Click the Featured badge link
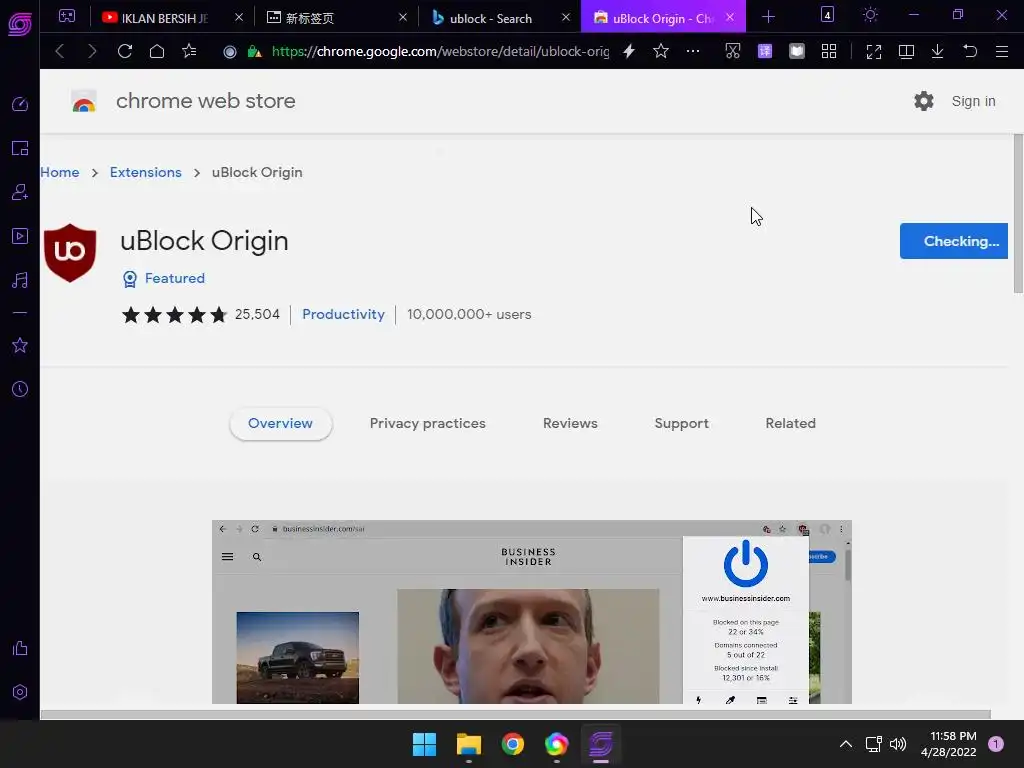 164,279
